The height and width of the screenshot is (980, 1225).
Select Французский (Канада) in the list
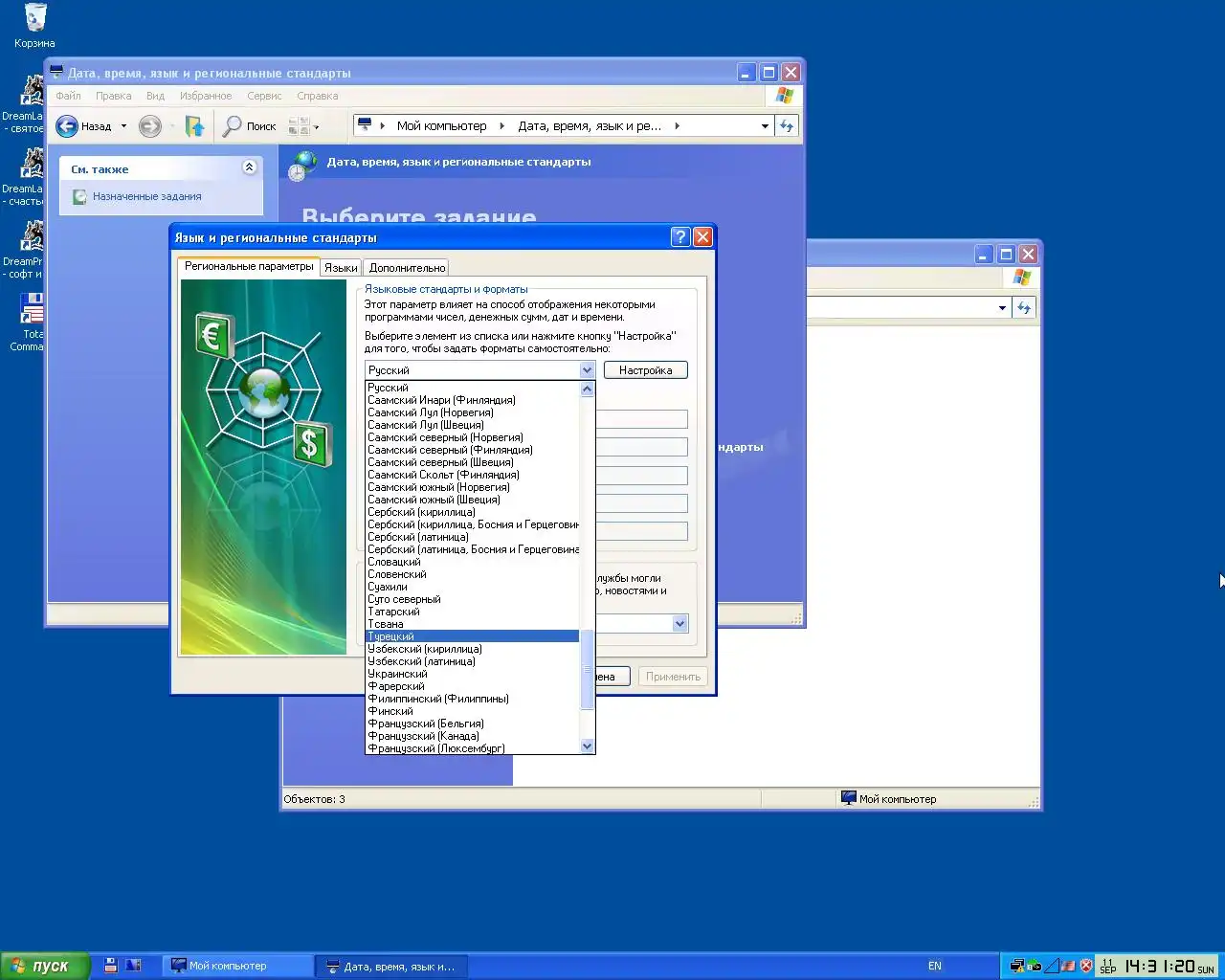pos(473,736)
